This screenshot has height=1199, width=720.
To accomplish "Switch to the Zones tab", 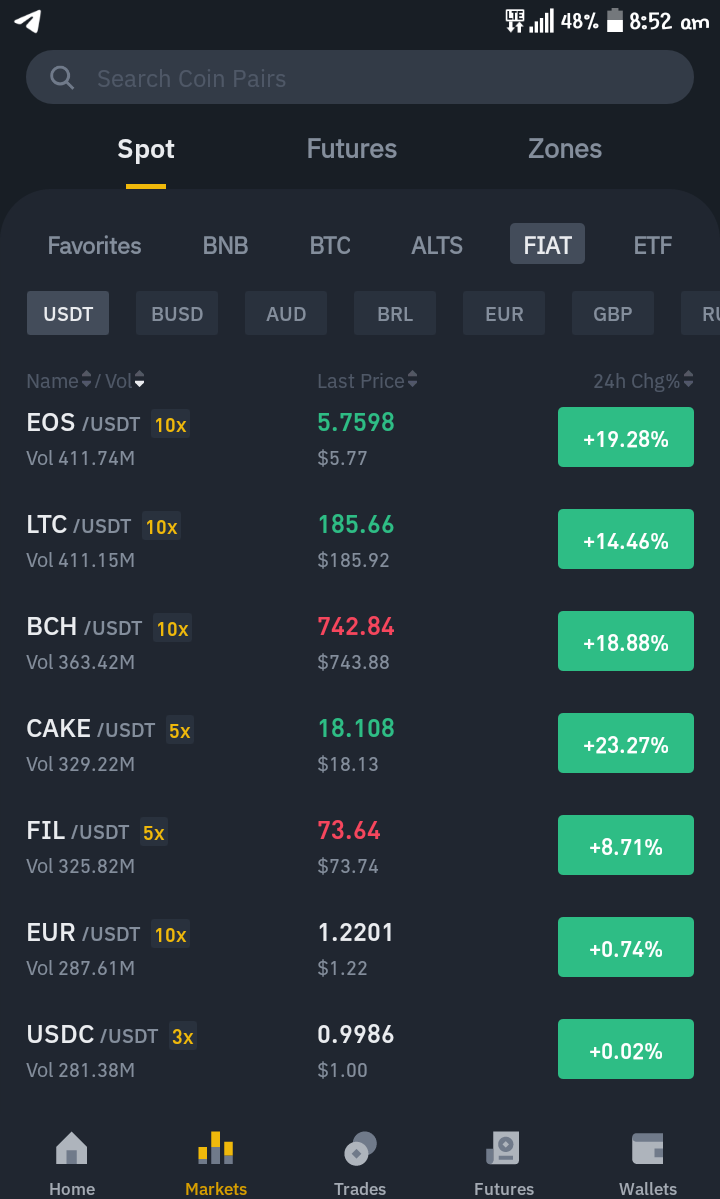I will (565, 148).
